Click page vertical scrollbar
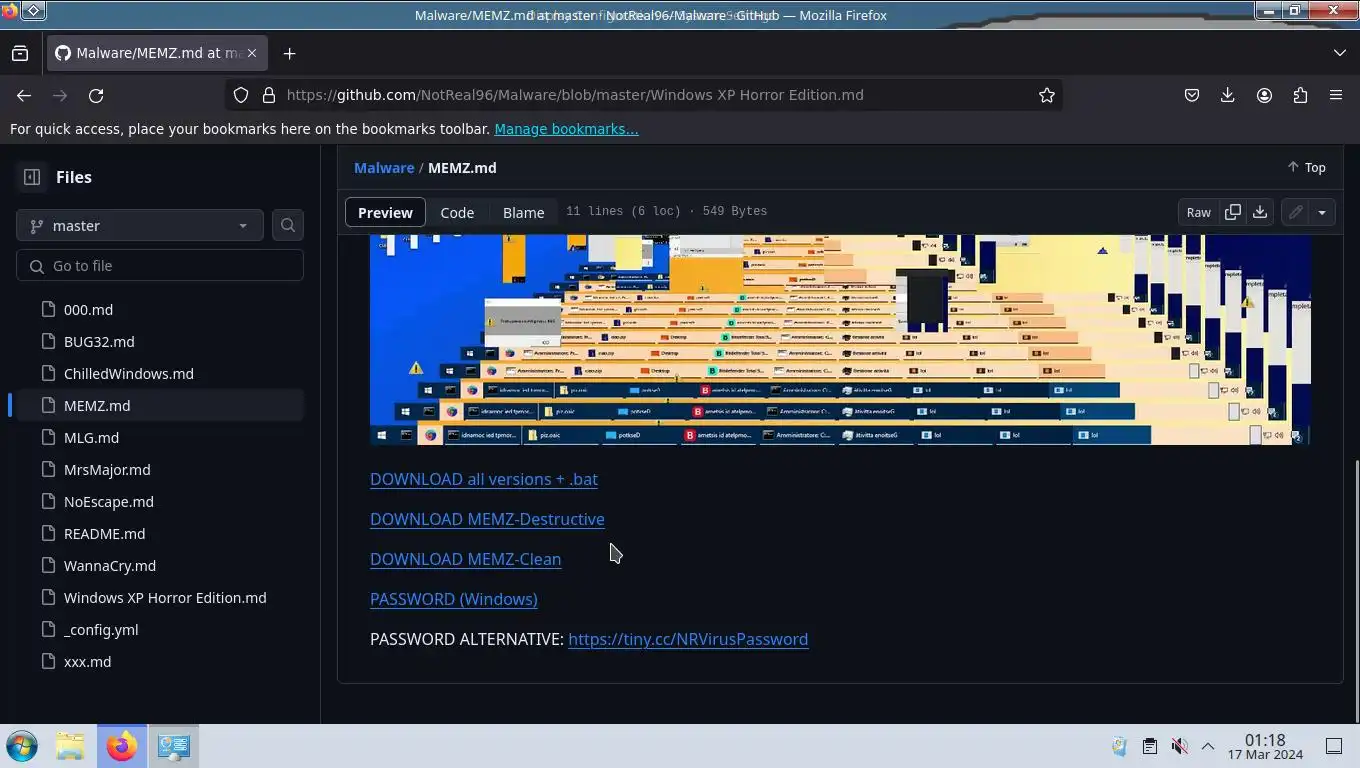 (x=1355, y=590)
